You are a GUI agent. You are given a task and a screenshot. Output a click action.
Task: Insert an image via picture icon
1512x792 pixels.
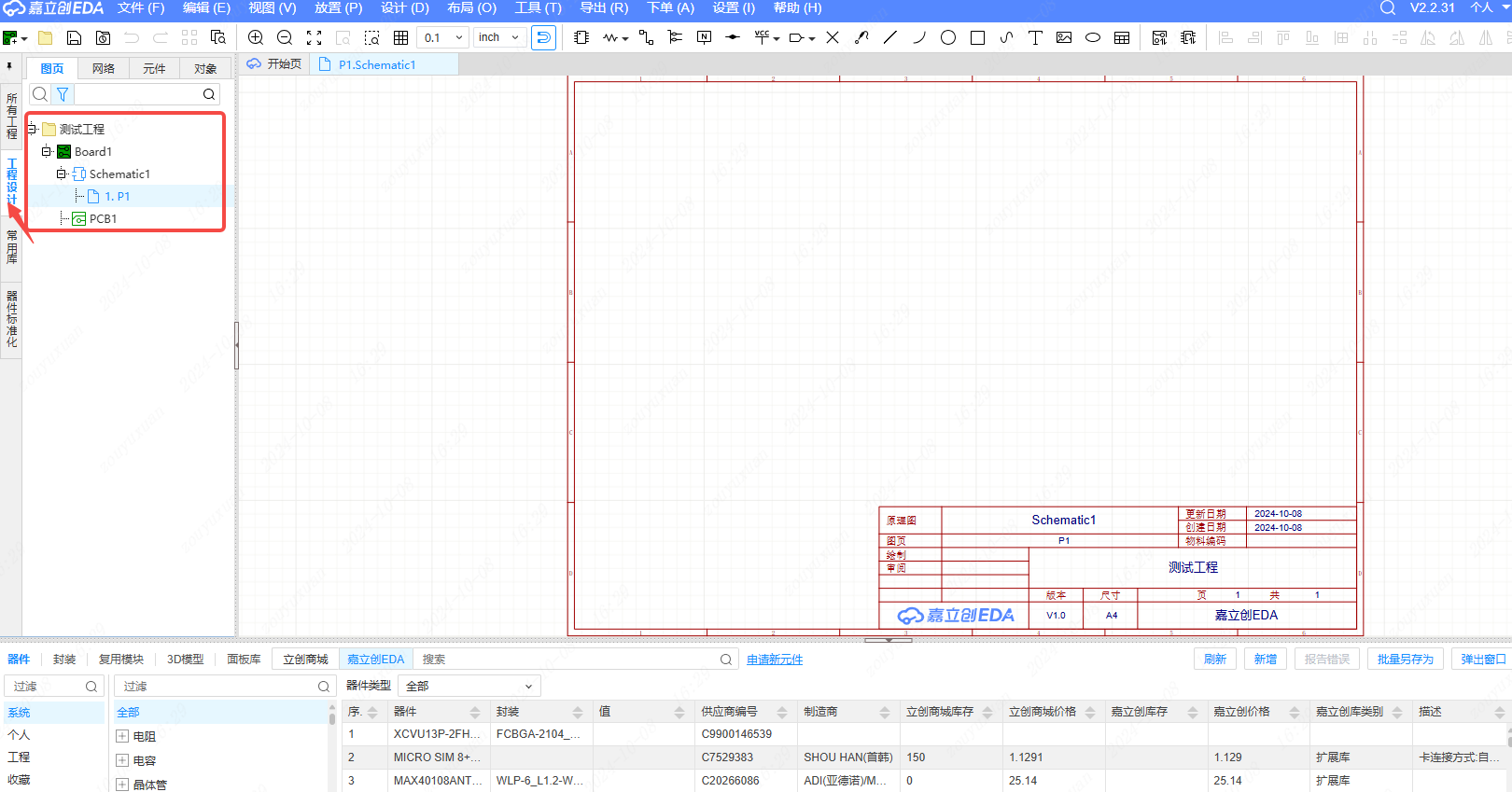(x=1064, y=37)
